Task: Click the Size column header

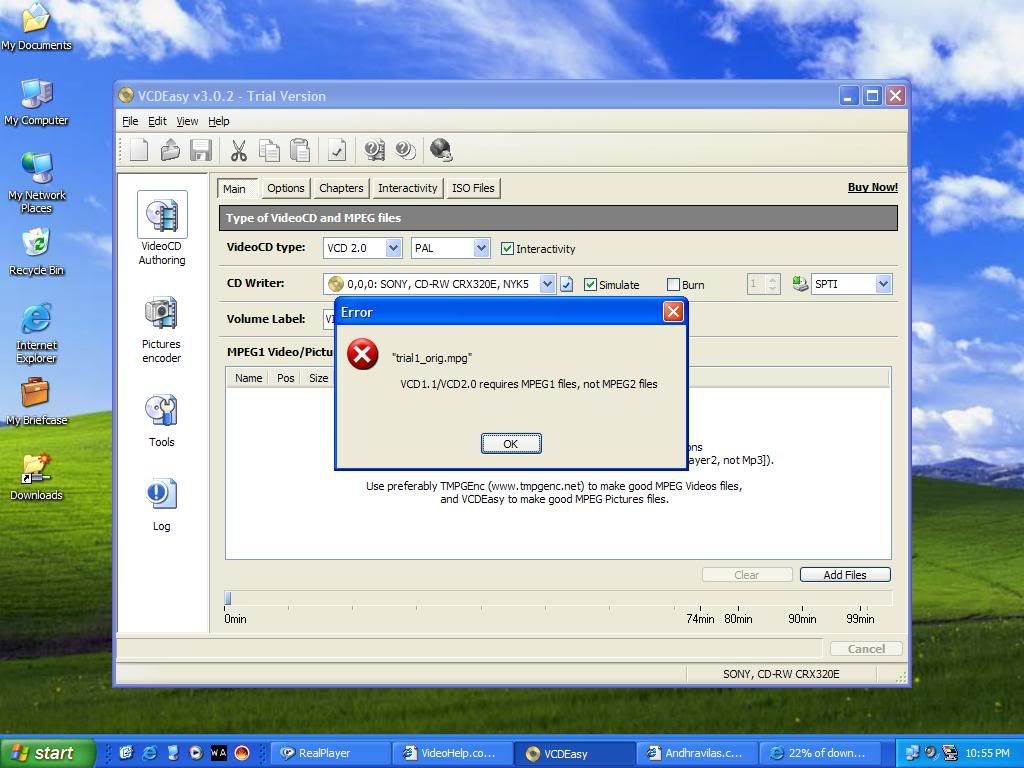Action: [318, 378]
